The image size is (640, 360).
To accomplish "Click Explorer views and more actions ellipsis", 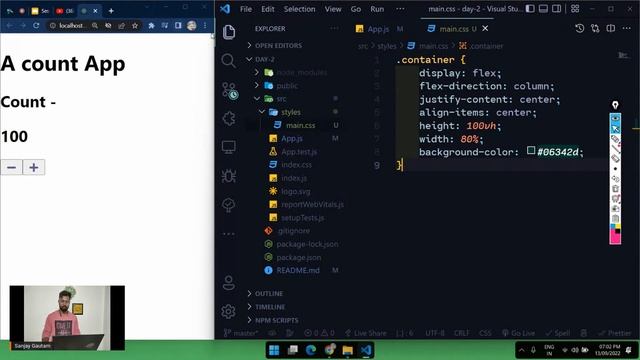I will [334, 29].
